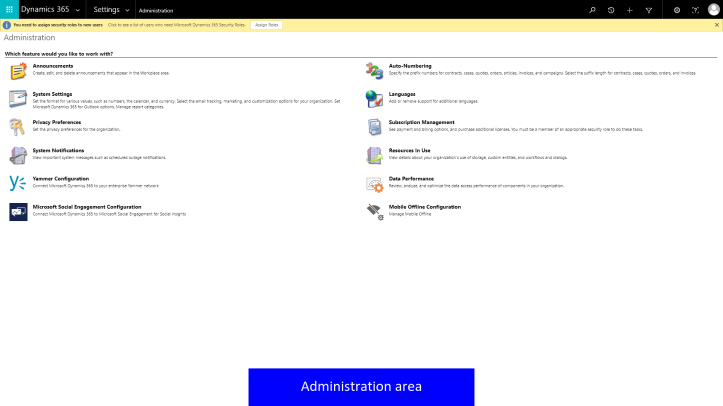Click 'Which feature would you like to work with?' heading
Screen dimensions: 723x406
point(59,54)
